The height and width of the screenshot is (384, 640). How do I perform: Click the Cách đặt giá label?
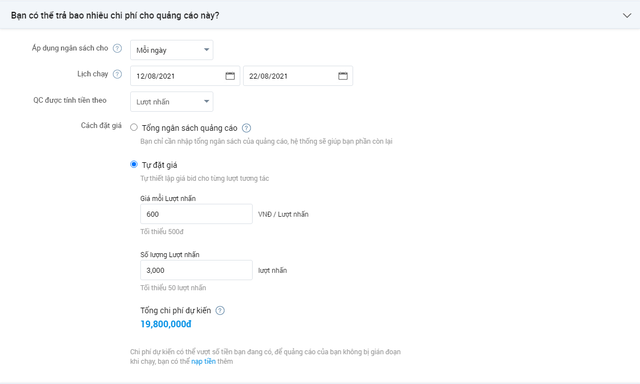101,126
